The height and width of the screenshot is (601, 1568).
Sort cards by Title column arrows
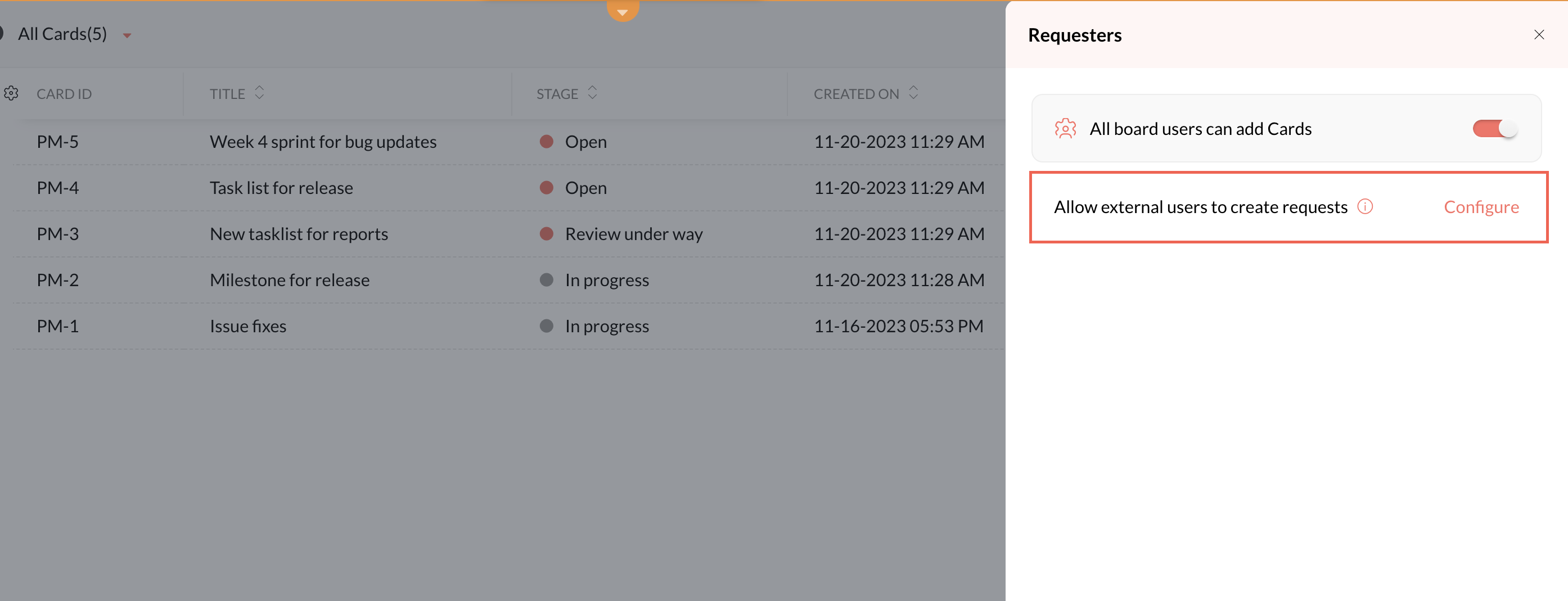(x=259, y=93)
